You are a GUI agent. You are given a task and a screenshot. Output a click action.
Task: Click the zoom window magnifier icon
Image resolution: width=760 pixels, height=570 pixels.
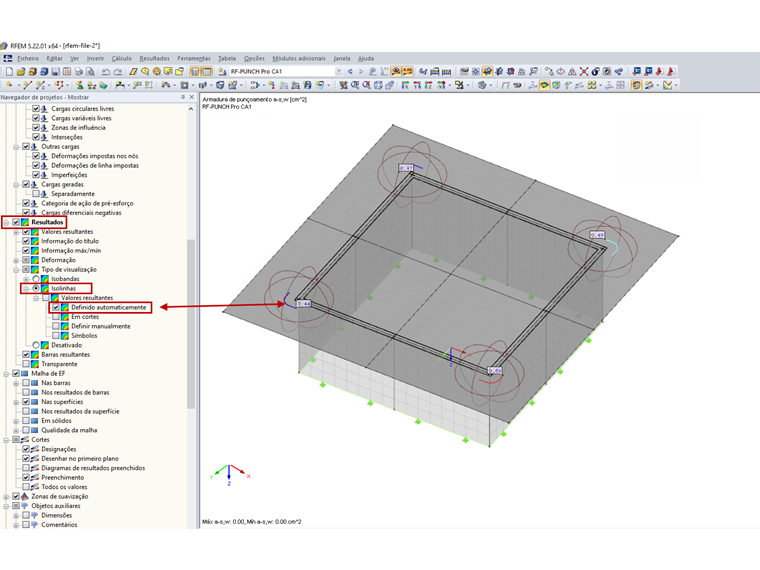[355, 85]
